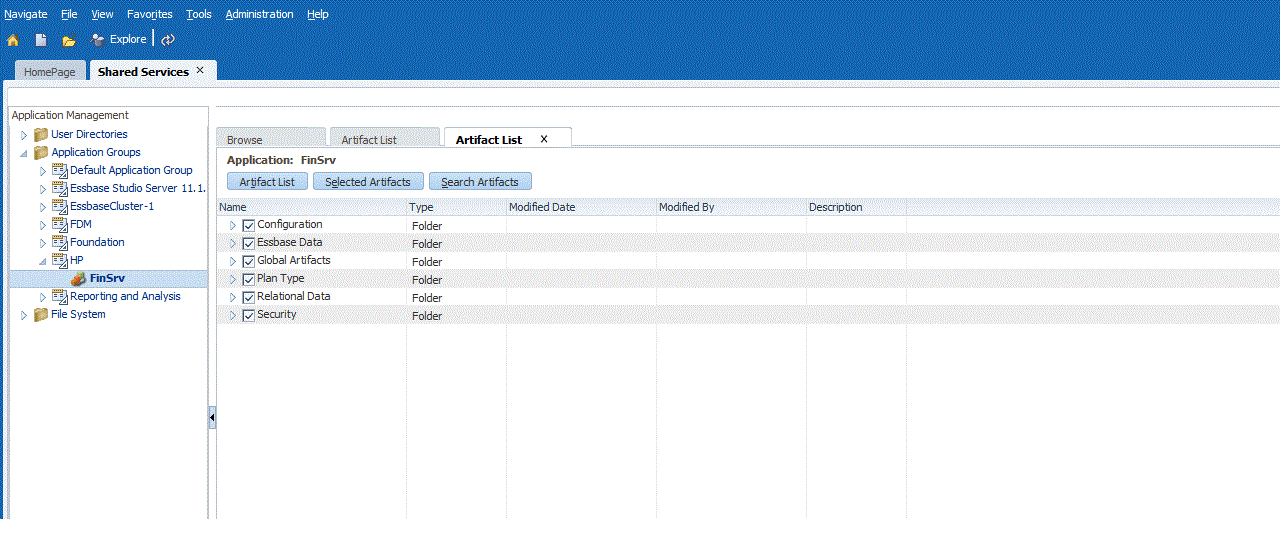Open the View menu
1280x540 pixels.
point(102,14)
